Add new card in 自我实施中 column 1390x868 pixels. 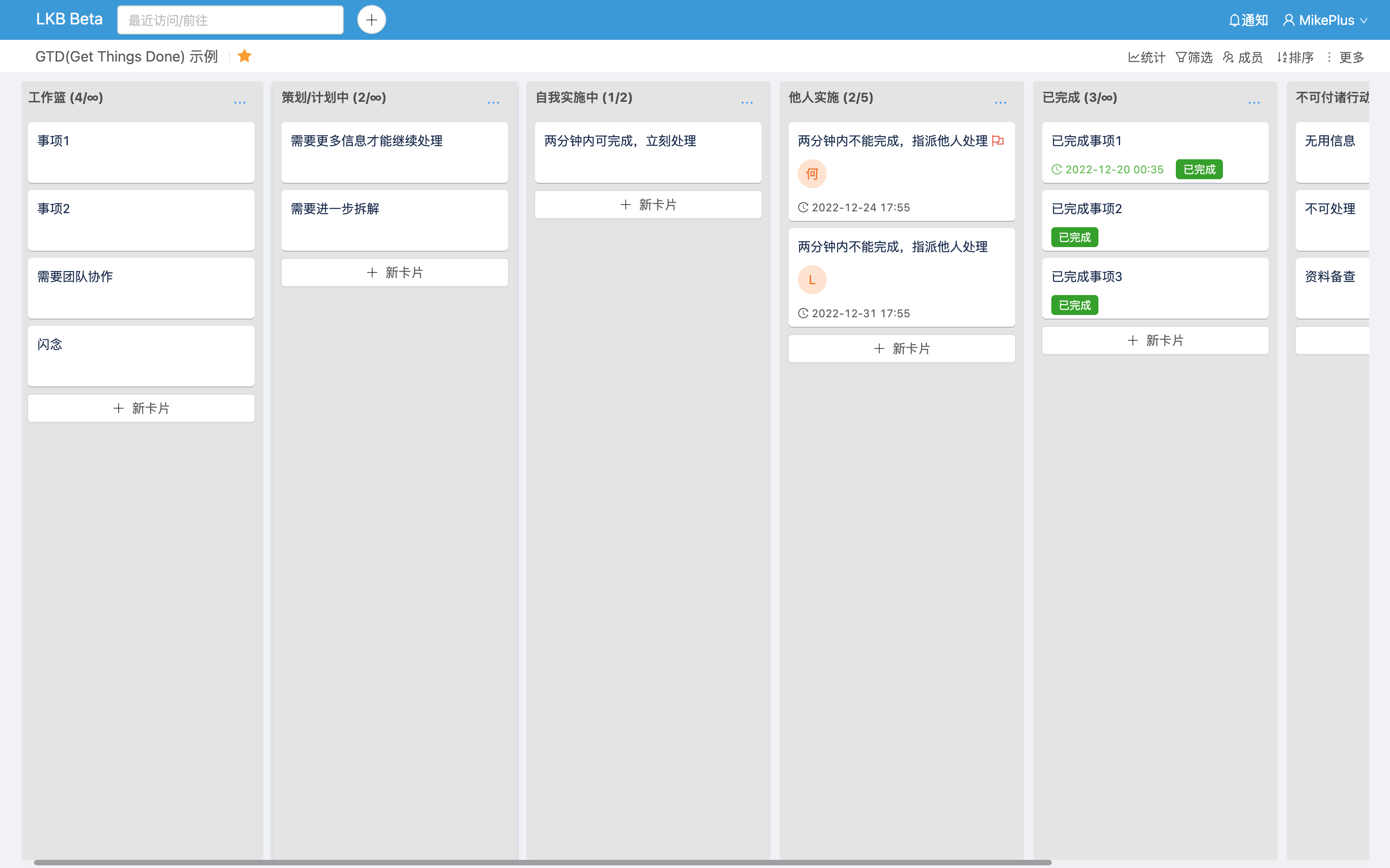[648, 205]
